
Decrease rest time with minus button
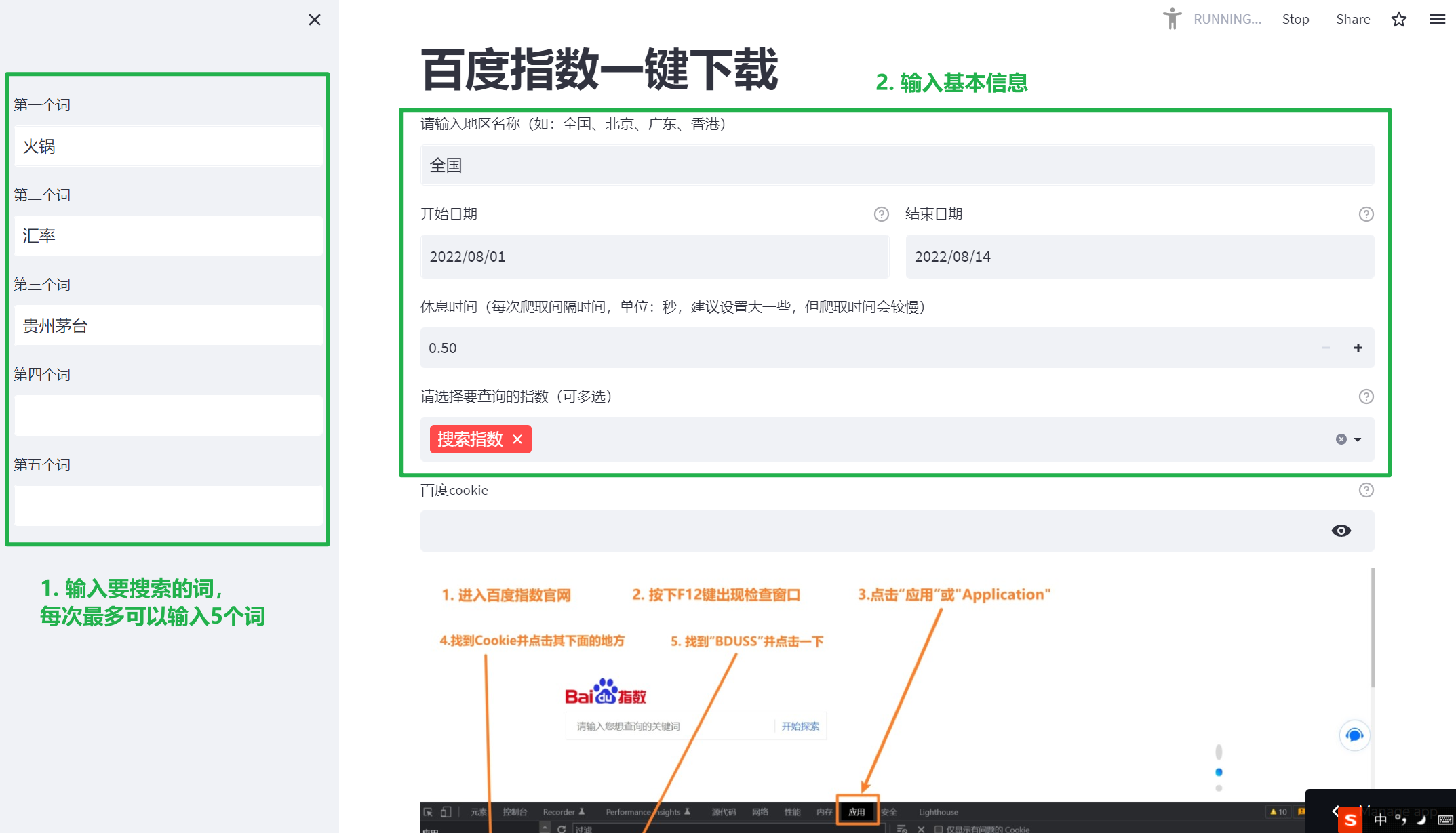(x=1325, y=348)
